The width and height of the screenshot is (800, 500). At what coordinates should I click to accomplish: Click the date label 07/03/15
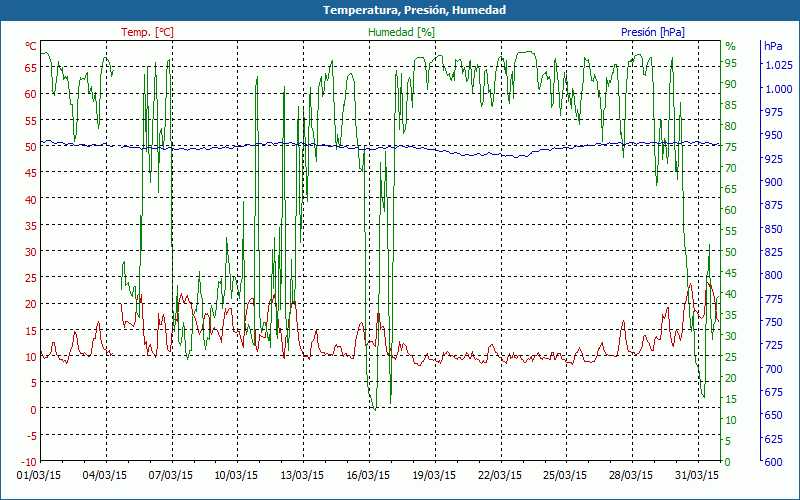pyautogui.click(x=170, y=475)
